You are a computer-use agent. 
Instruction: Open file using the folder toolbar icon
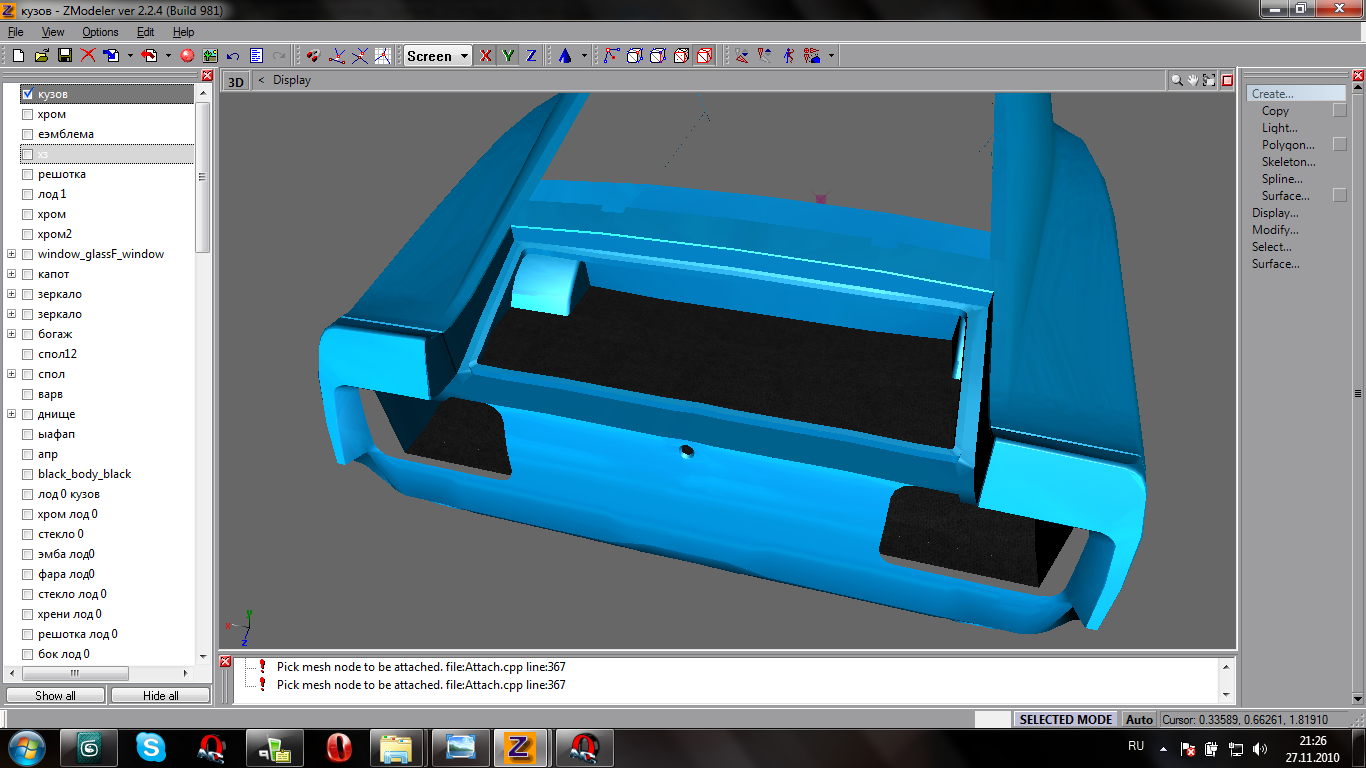pos(41,56)
